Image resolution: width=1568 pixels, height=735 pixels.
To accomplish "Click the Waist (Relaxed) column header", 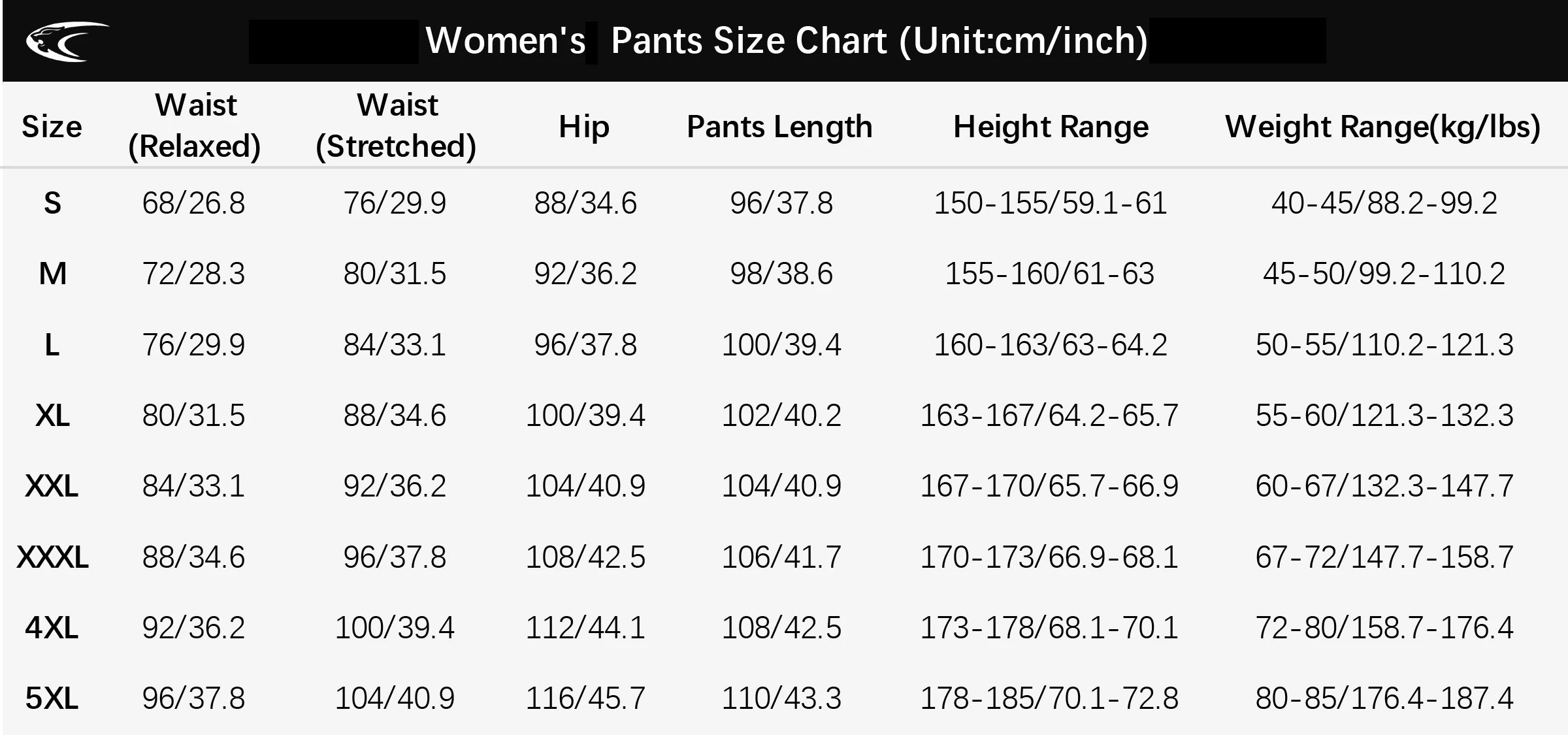I will (x=195, y=125).
